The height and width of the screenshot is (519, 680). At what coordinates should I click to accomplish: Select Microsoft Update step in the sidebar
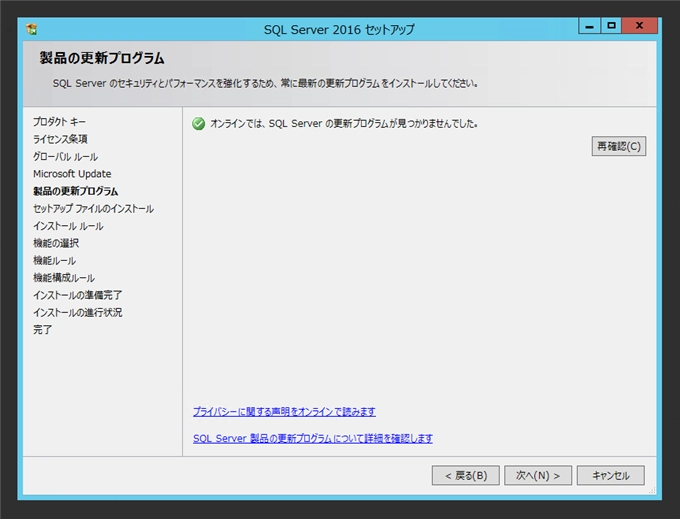click(72, 174)
